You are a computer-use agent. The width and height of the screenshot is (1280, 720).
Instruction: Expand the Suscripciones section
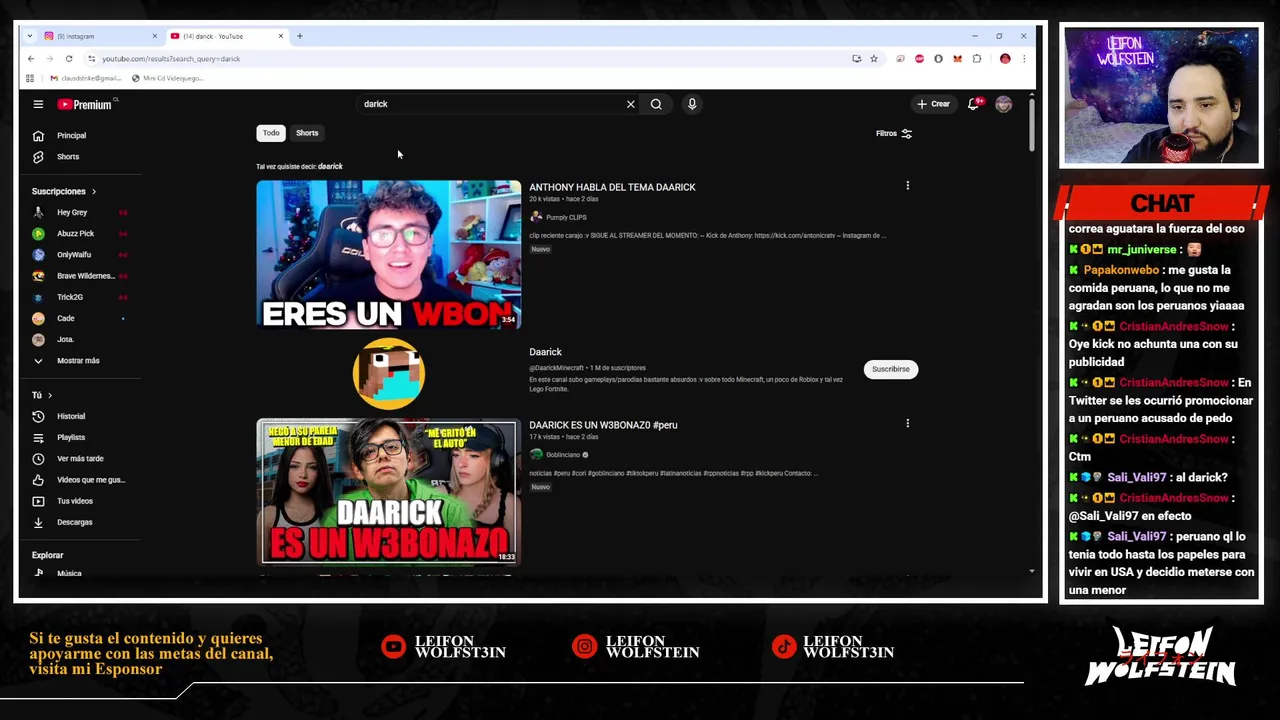click(64, 191)
